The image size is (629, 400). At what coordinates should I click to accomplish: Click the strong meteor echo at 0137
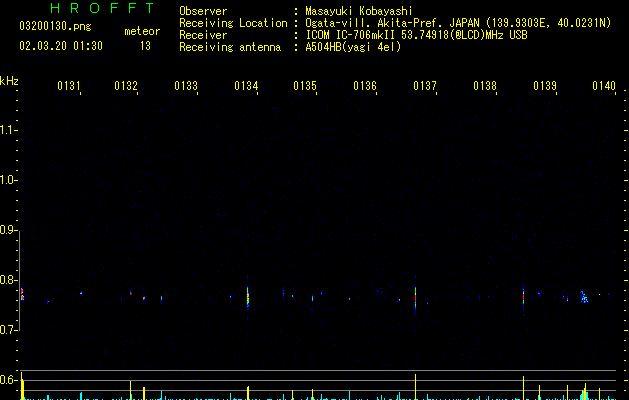tap(416, 298)
